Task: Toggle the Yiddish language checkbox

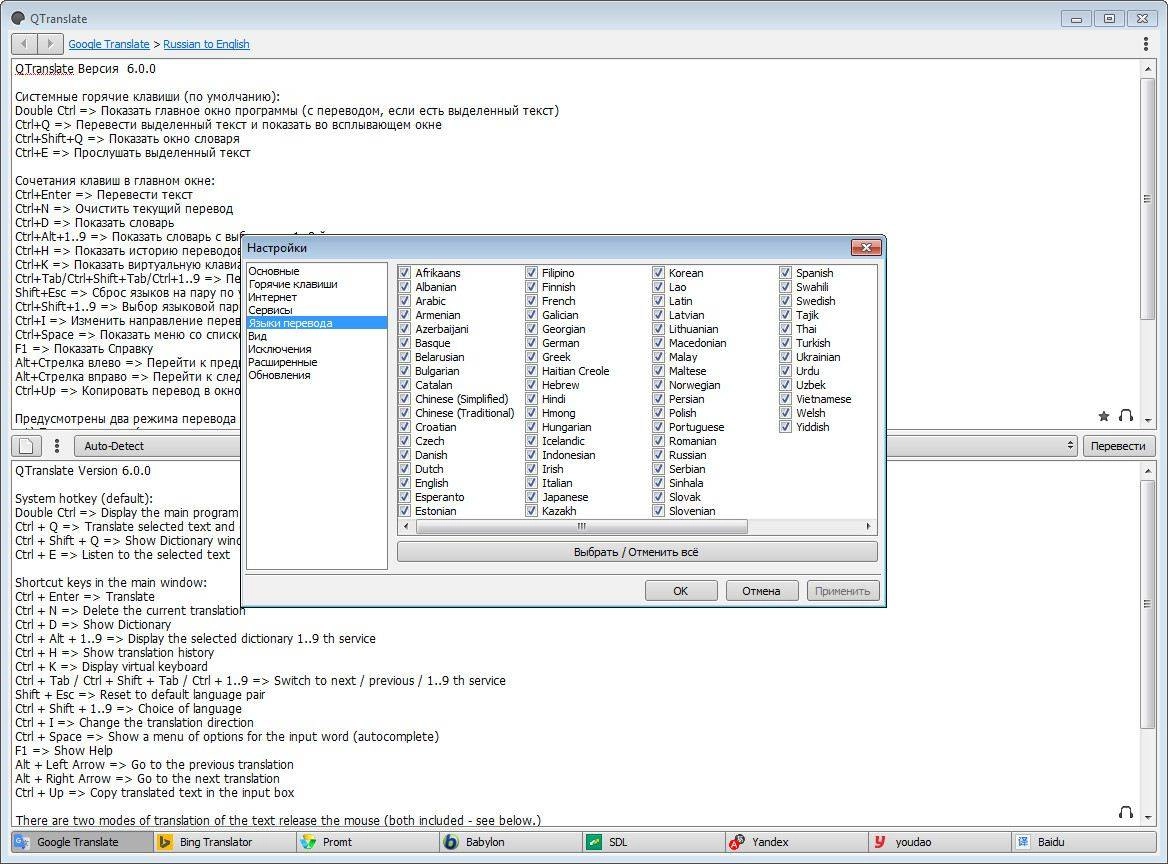Action: (x=785, y=427)
